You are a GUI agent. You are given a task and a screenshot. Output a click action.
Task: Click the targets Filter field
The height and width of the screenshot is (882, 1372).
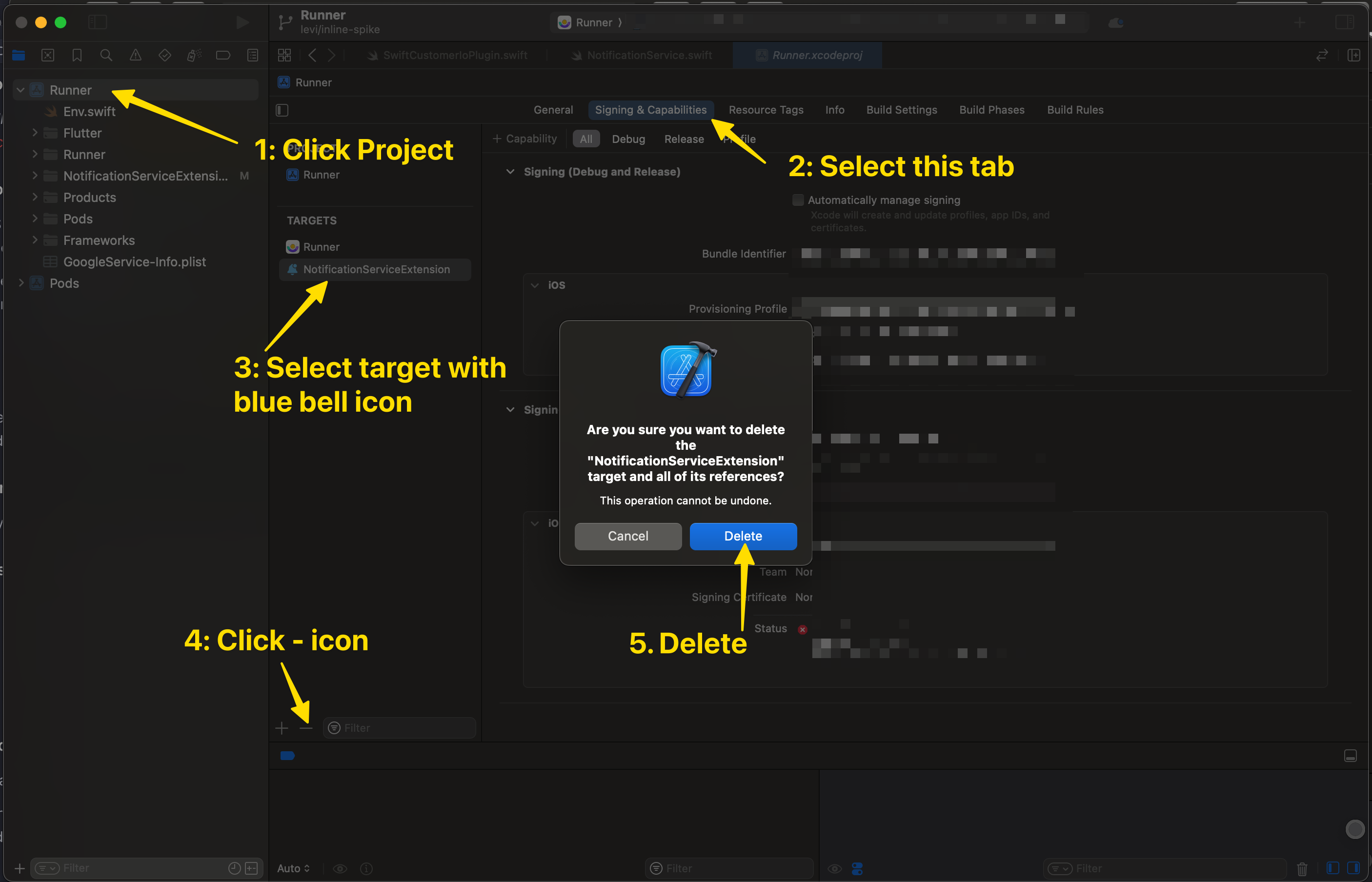click(x=399, y=728)
